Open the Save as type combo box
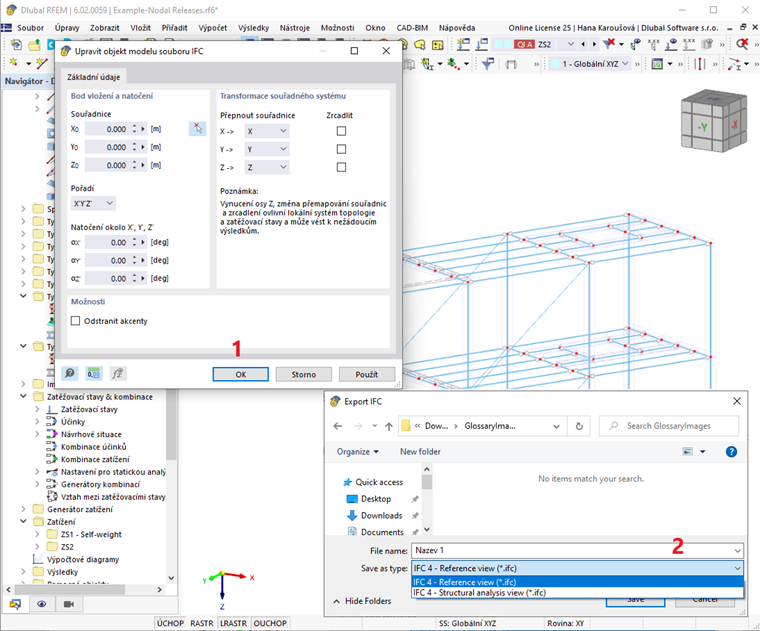760x631 pixels. 577,568
